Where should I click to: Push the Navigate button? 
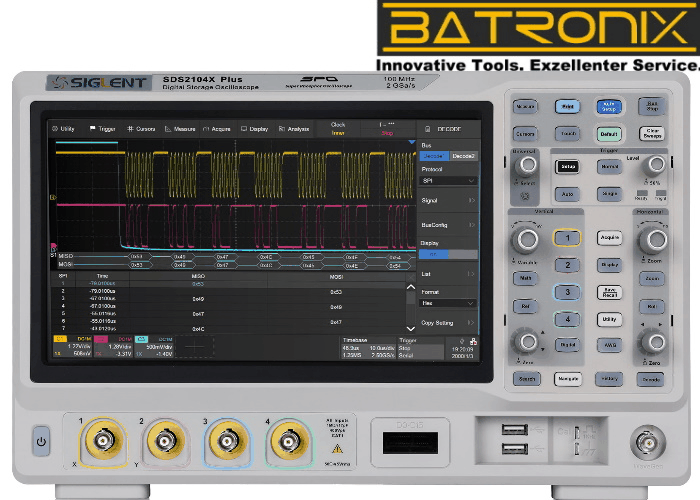click(x=568, y=379)
